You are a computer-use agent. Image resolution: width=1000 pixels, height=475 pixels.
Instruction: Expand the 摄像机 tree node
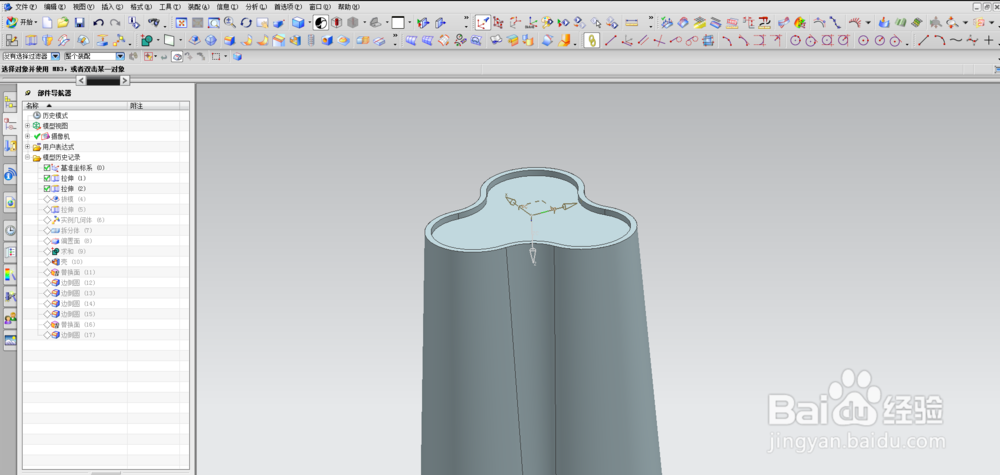click(x=27, y=136)
